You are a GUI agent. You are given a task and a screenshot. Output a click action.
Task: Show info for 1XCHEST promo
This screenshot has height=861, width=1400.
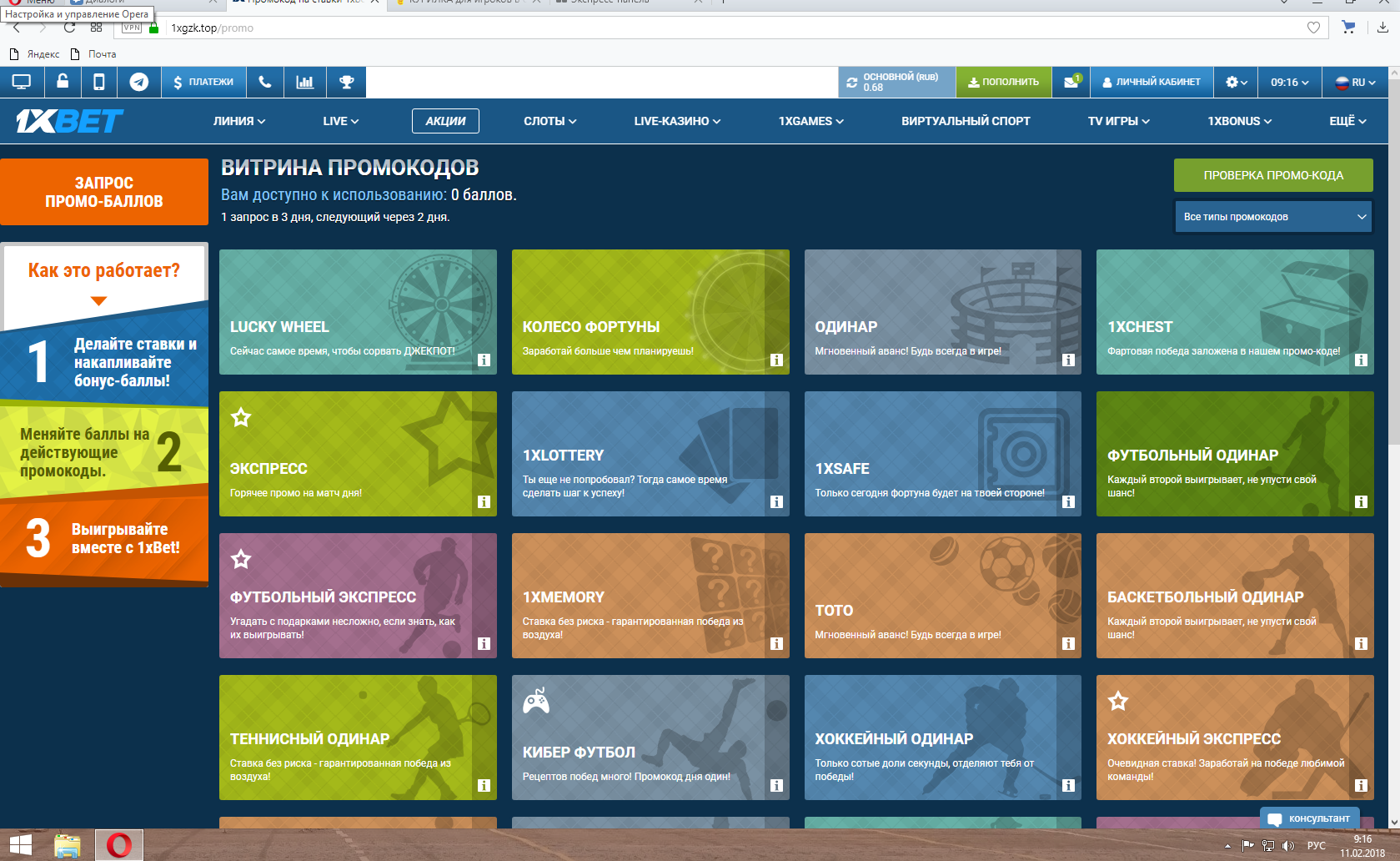coord(1361,360)
